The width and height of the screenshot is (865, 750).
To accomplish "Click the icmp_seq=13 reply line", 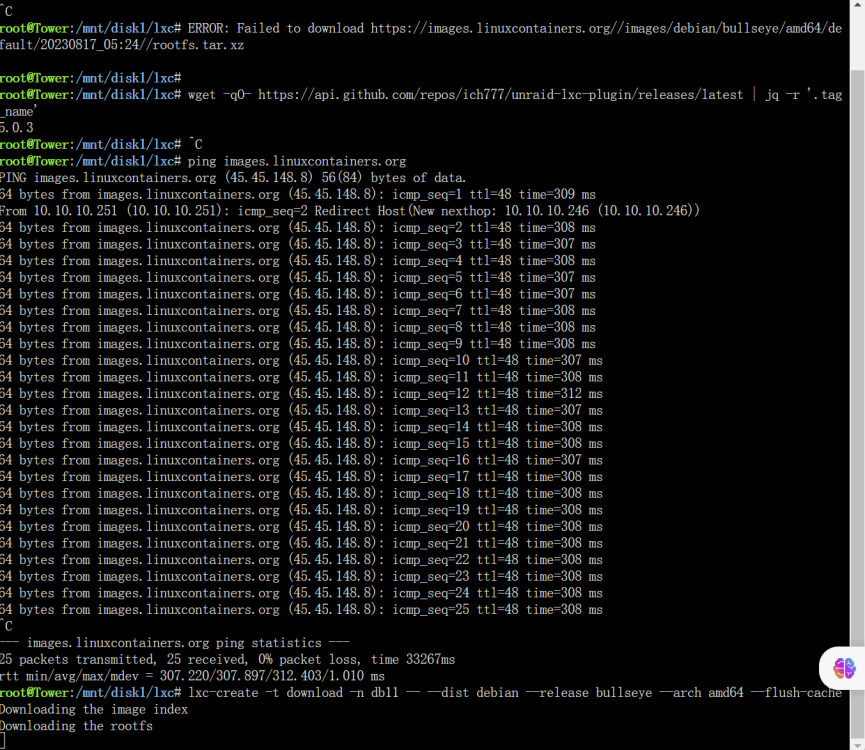I will pyautogui.click(x=301, y=410).
